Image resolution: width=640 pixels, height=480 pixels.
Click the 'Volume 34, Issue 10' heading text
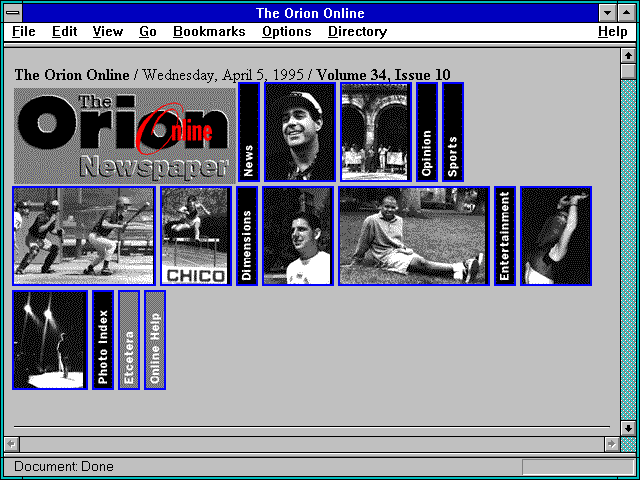coord(384,75)
